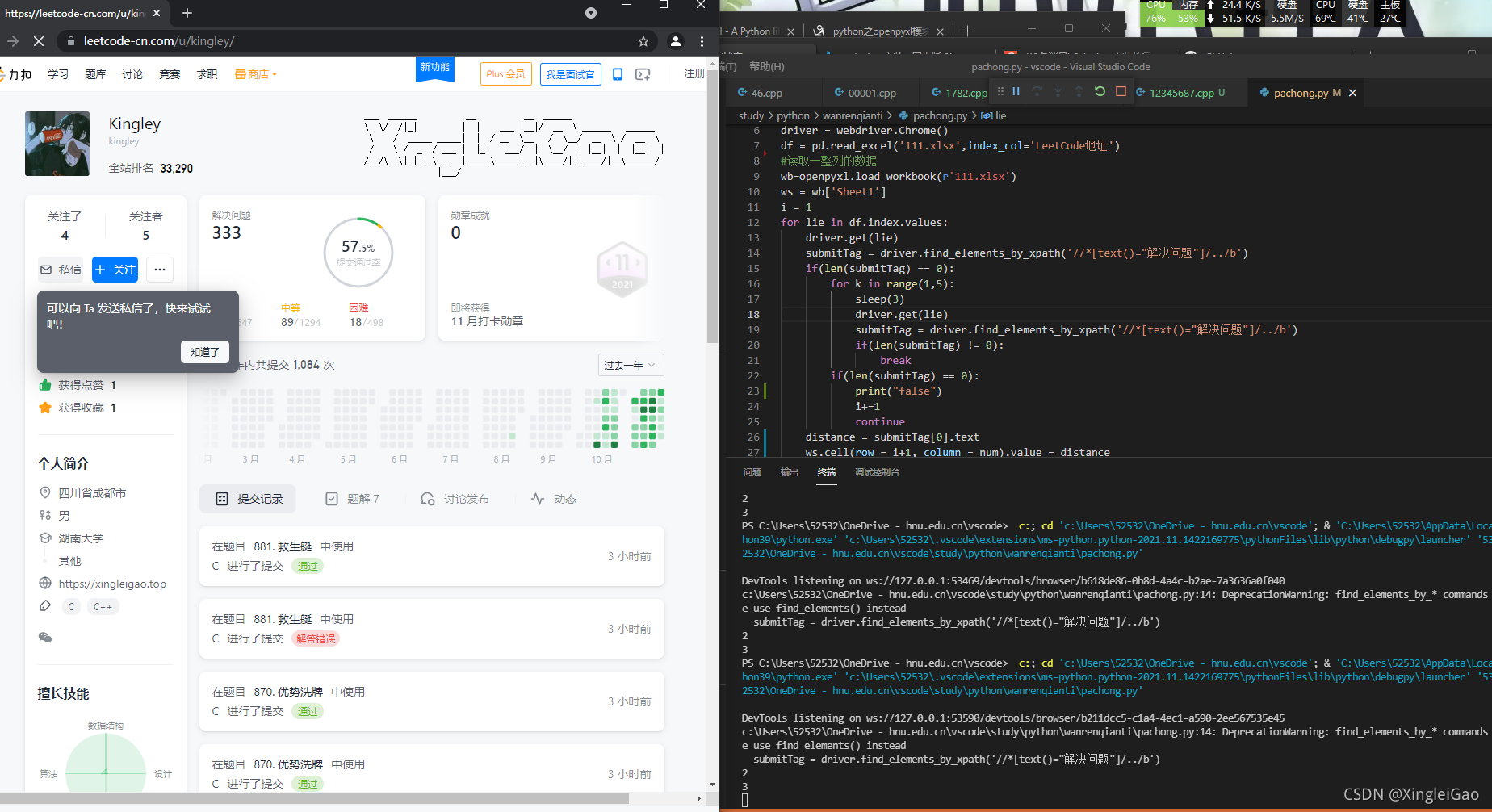This screenshot has height=812, width=1492.
Task: Click the 注册 link
Action: [x=694, y=74]
